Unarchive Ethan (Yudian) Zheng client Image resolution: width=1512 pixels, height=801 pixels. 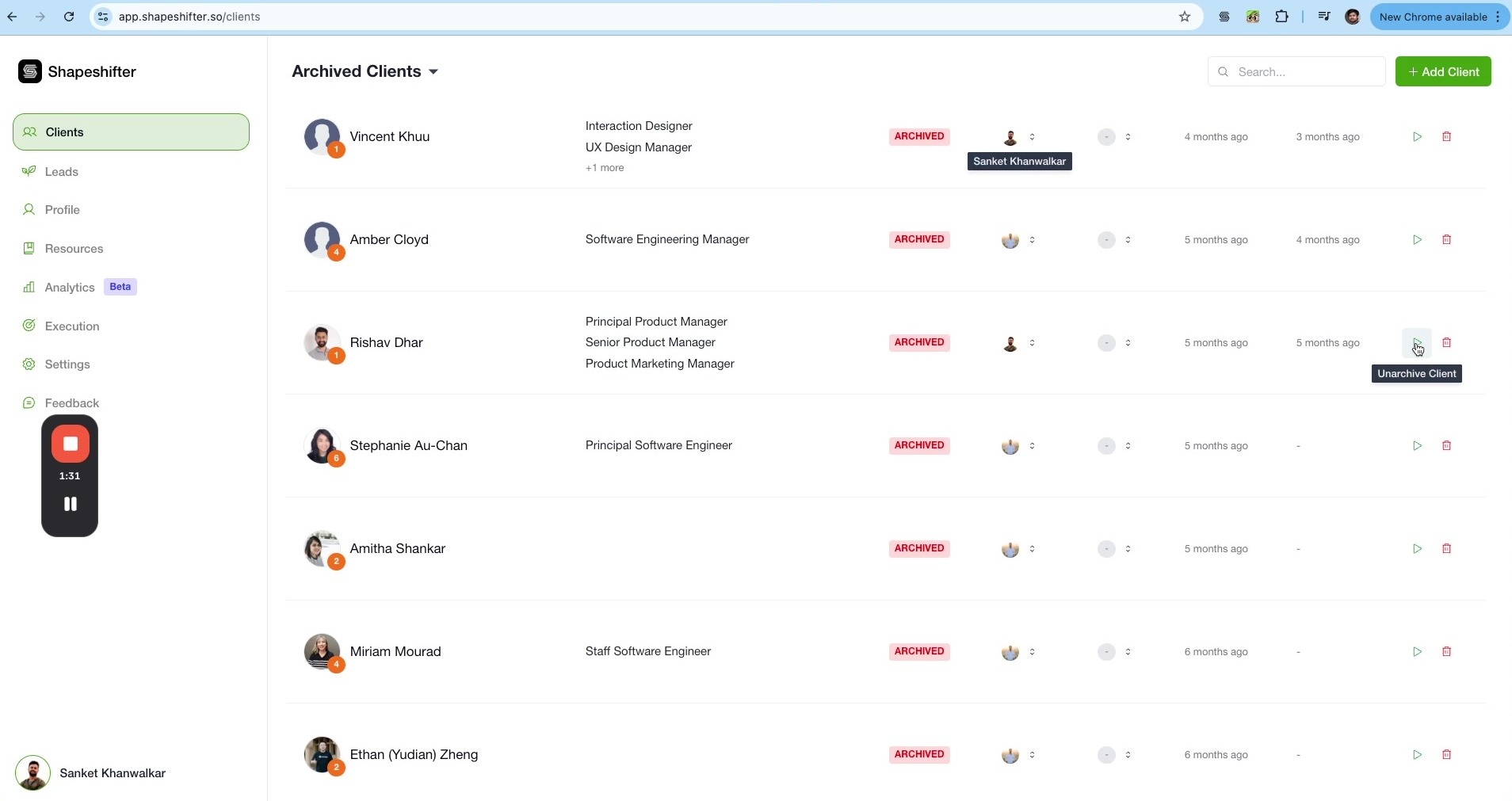[1417, 755]
